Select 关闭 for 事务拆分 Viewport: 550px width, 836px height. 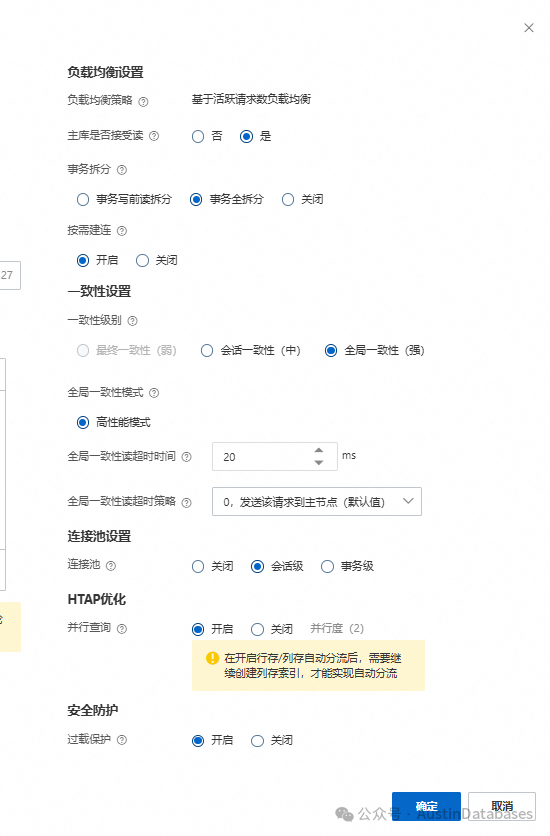(288, 199)
